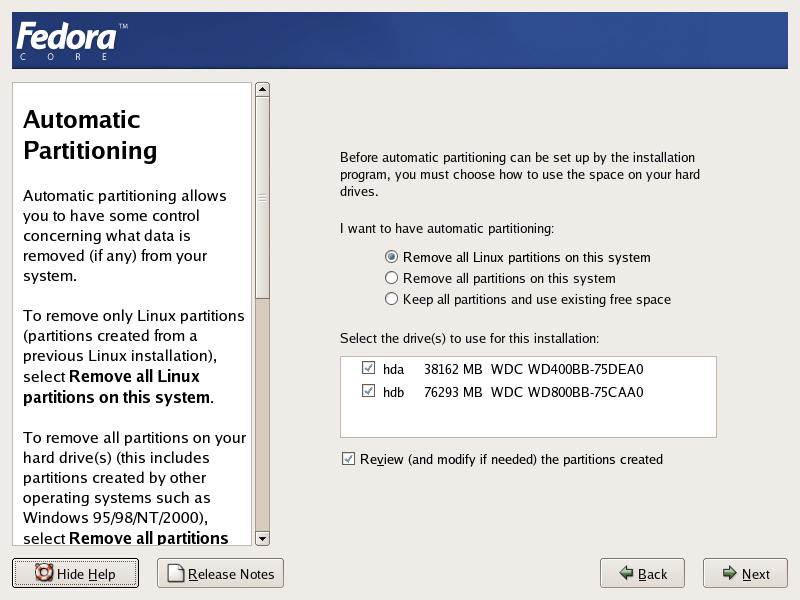Viewport: 800px width, 600px height.
Task: Click the help panel scroll down arrow
Action: [x=262, y=539]
